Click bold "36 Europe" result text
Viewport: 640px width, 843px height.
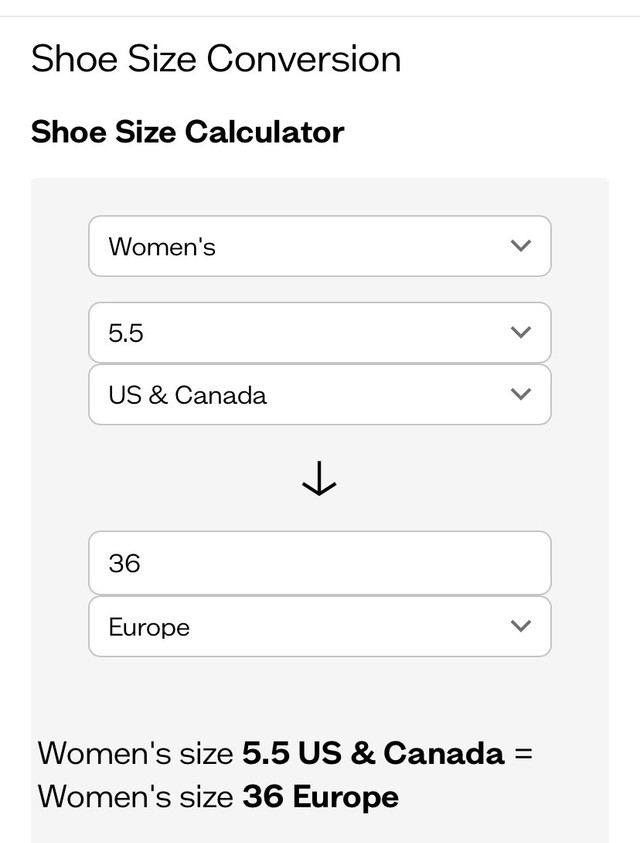tap(320, 797)
